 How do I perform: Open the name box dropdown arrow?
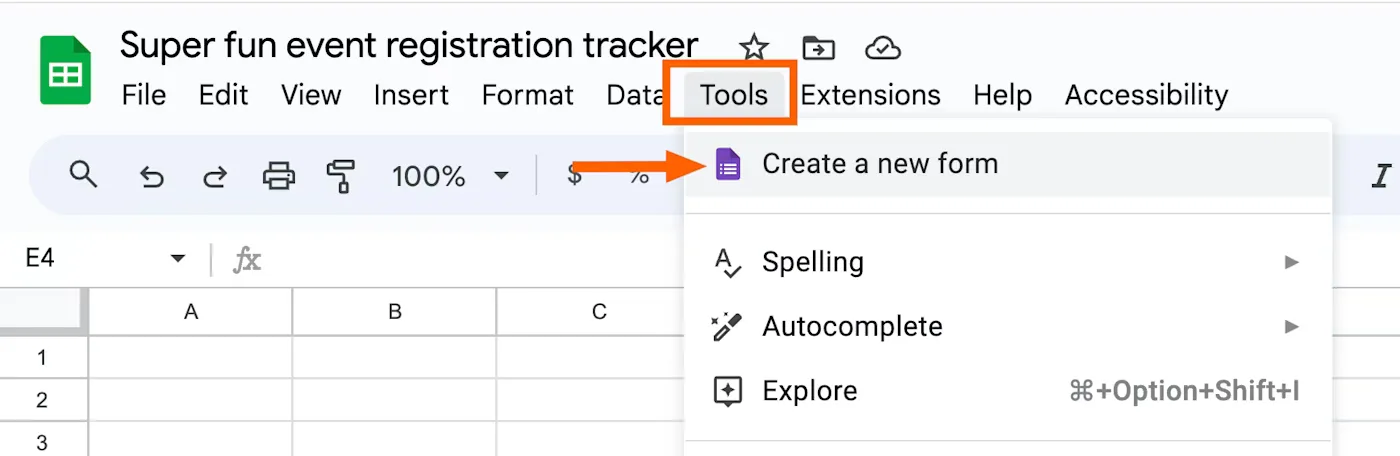click(x=178, y=259)
